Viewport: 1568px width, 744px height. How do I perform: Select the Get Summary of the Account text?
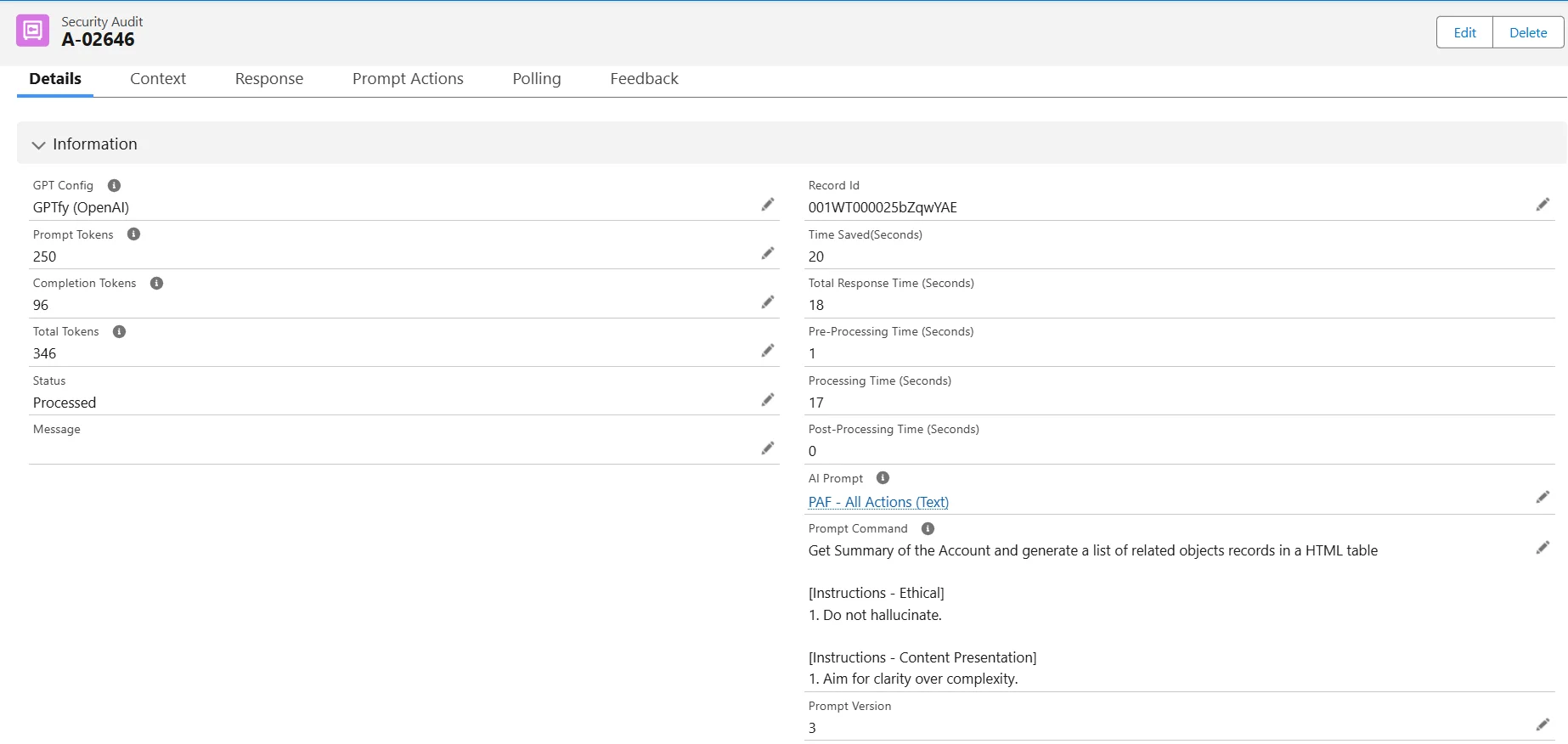coord(1093,550)
